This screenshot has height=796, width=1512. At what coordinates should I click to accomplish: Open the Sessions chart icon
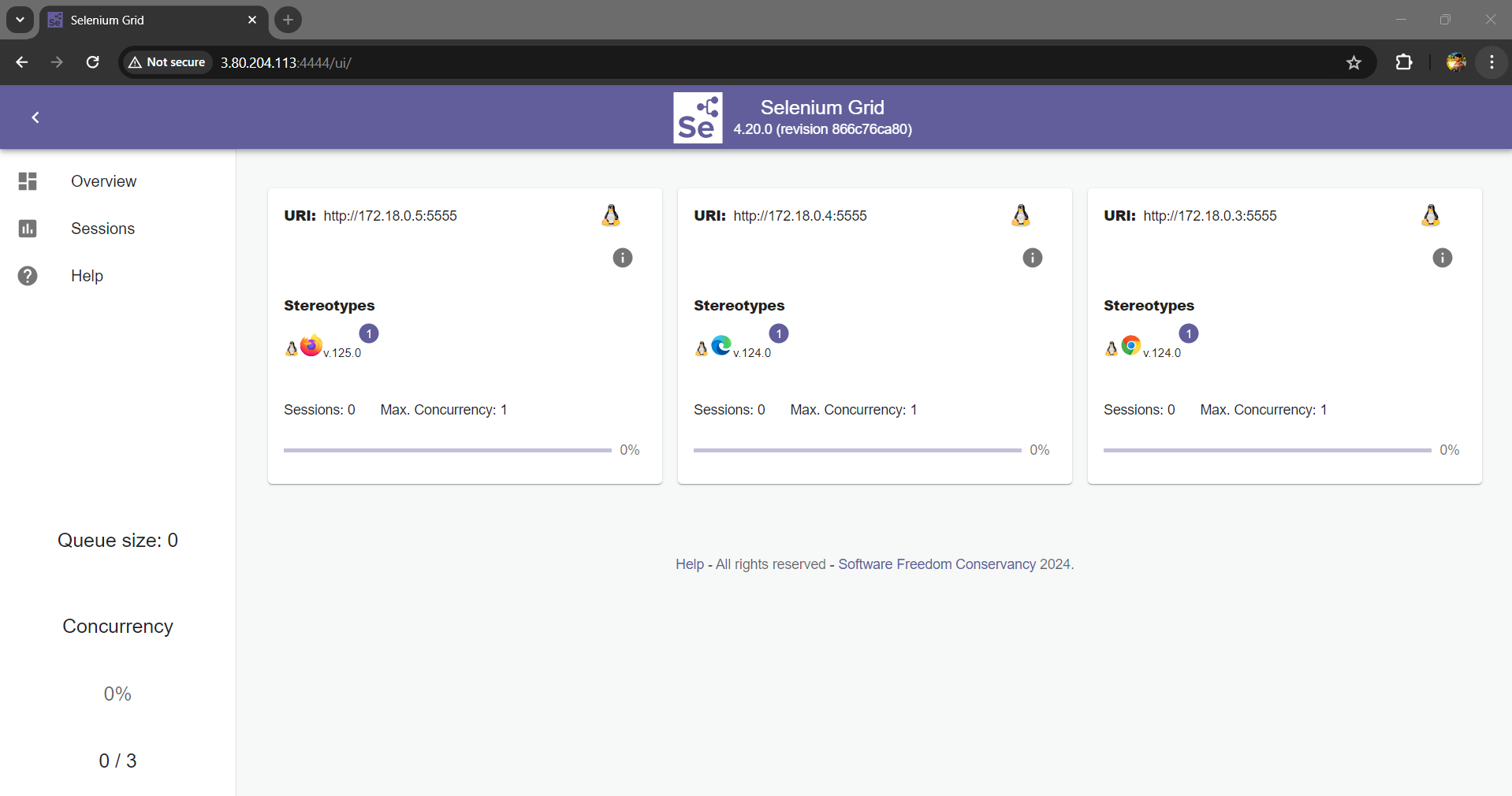click(28, 229)
